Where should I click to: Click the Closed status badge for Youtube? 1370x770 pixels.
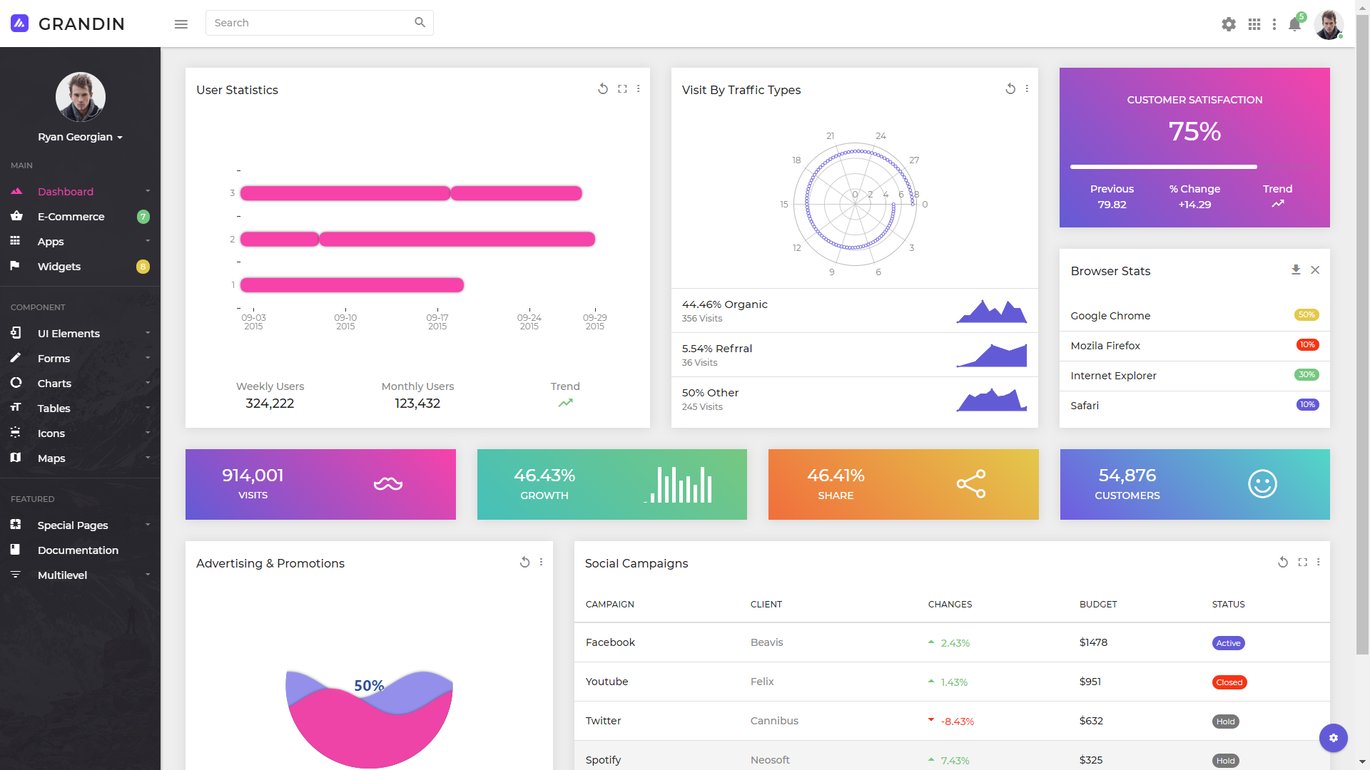1229,682
